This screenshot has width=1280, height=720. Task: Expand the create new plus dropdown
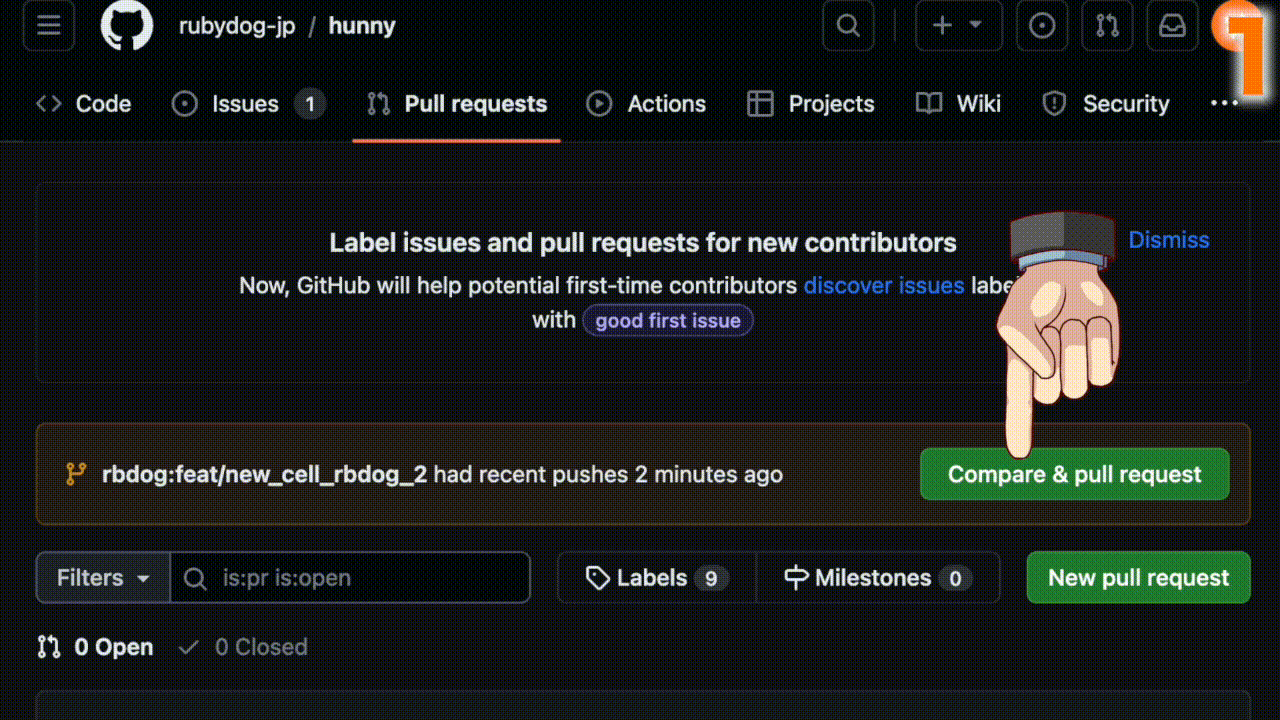tap(958, 26)
